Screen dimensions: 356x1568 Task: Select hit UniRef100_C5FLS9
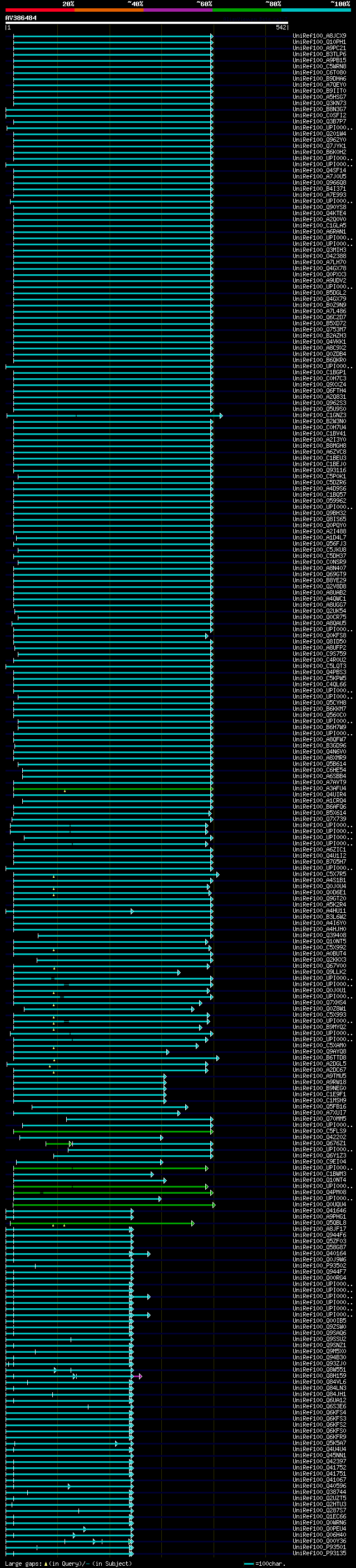click(x=319, y=1131)
